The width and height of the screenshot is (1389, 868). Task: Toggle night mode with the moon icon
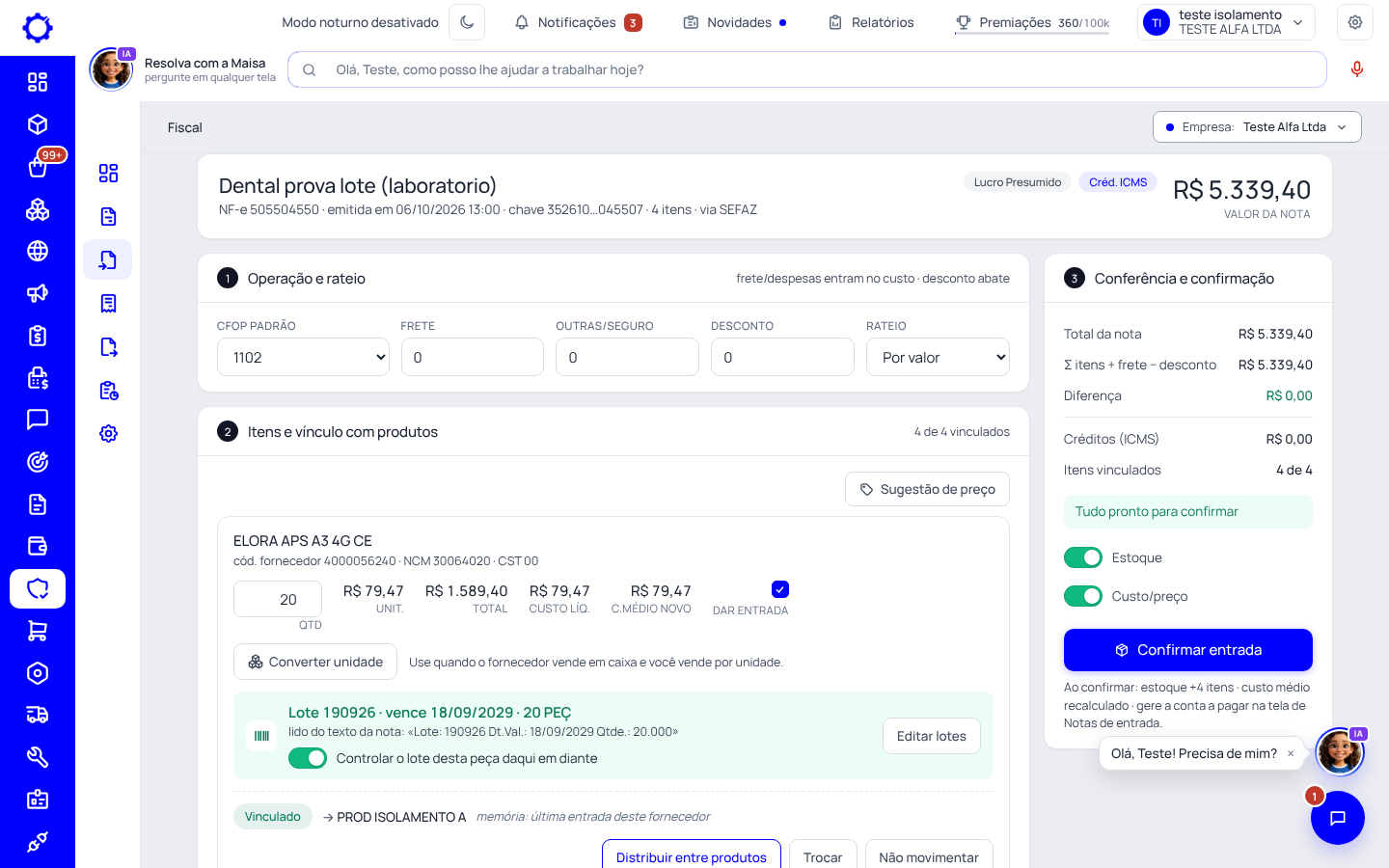tap(467, 22)
